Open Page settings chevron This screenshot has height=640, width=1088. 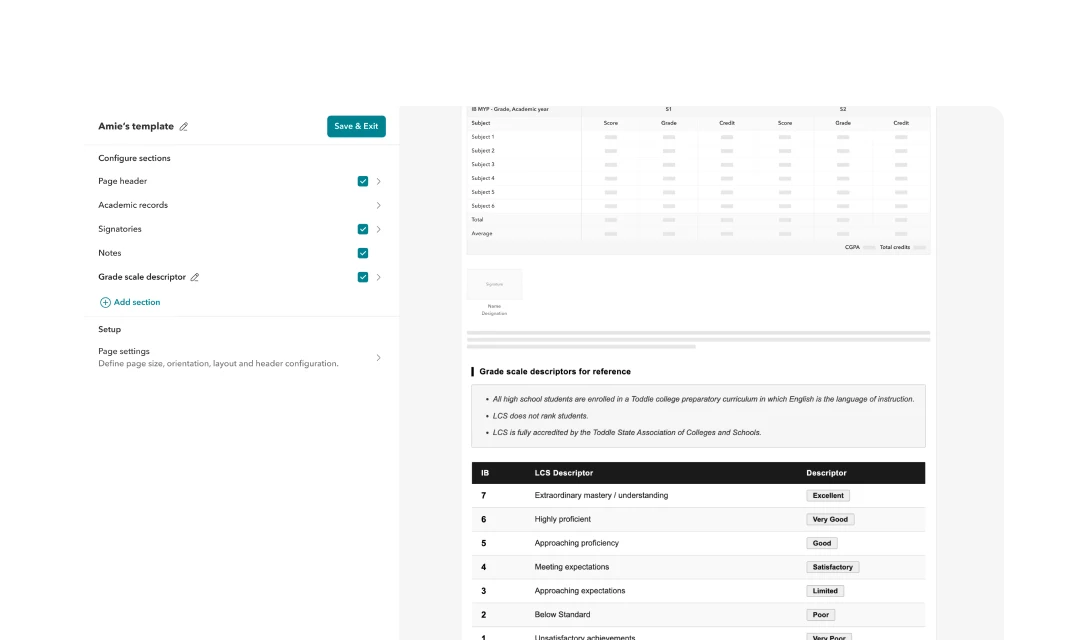click(379, 357)
